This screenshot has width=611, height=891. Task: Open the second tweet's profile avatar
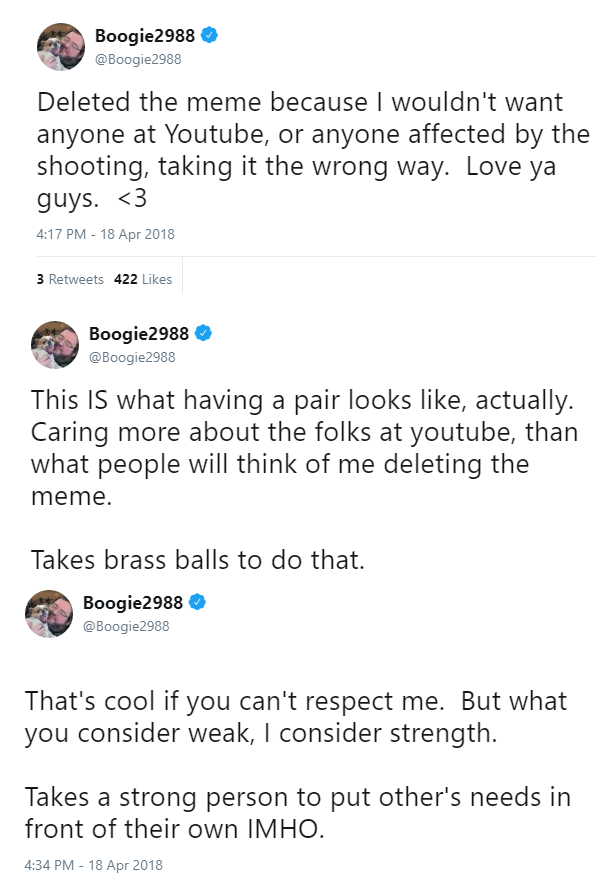[55, 345]
